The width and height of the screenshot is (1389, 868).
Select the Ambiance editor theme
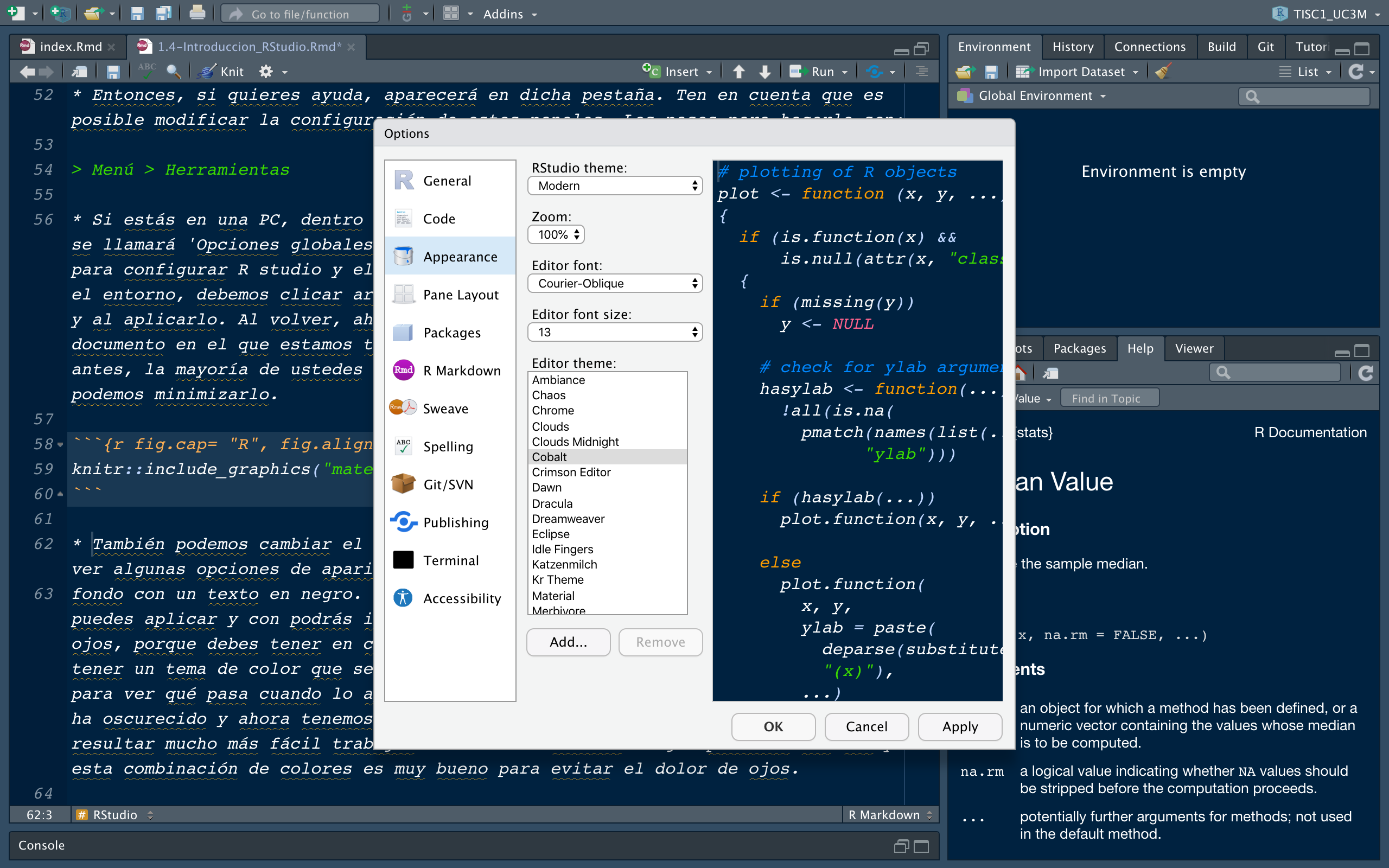[x=607, y=380]
